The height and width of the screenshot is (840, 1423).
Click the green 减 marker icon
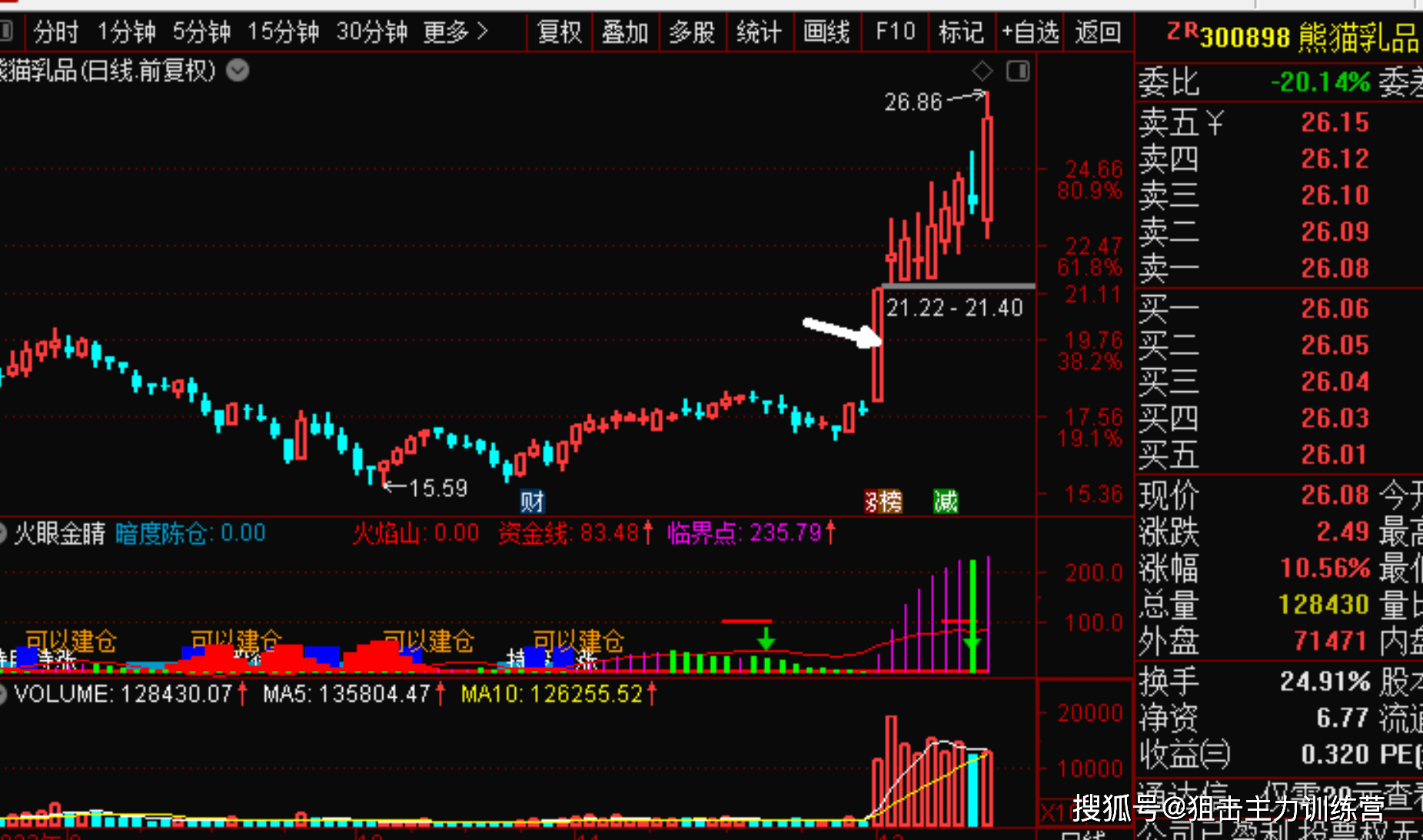click(946, 502)
